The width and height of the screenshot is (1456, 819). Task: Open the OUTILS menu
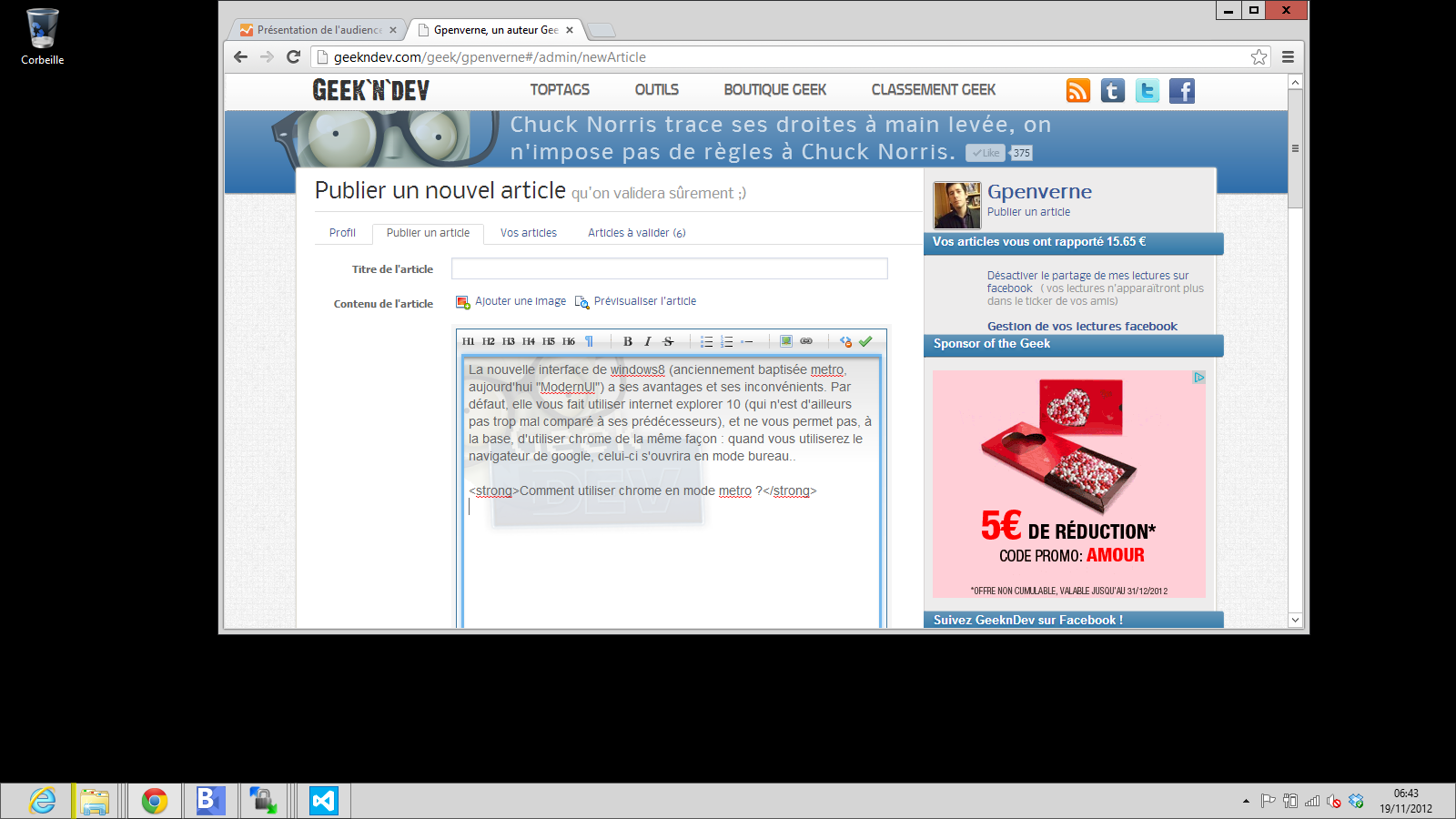pyautogui.click(x=656, y=90)
